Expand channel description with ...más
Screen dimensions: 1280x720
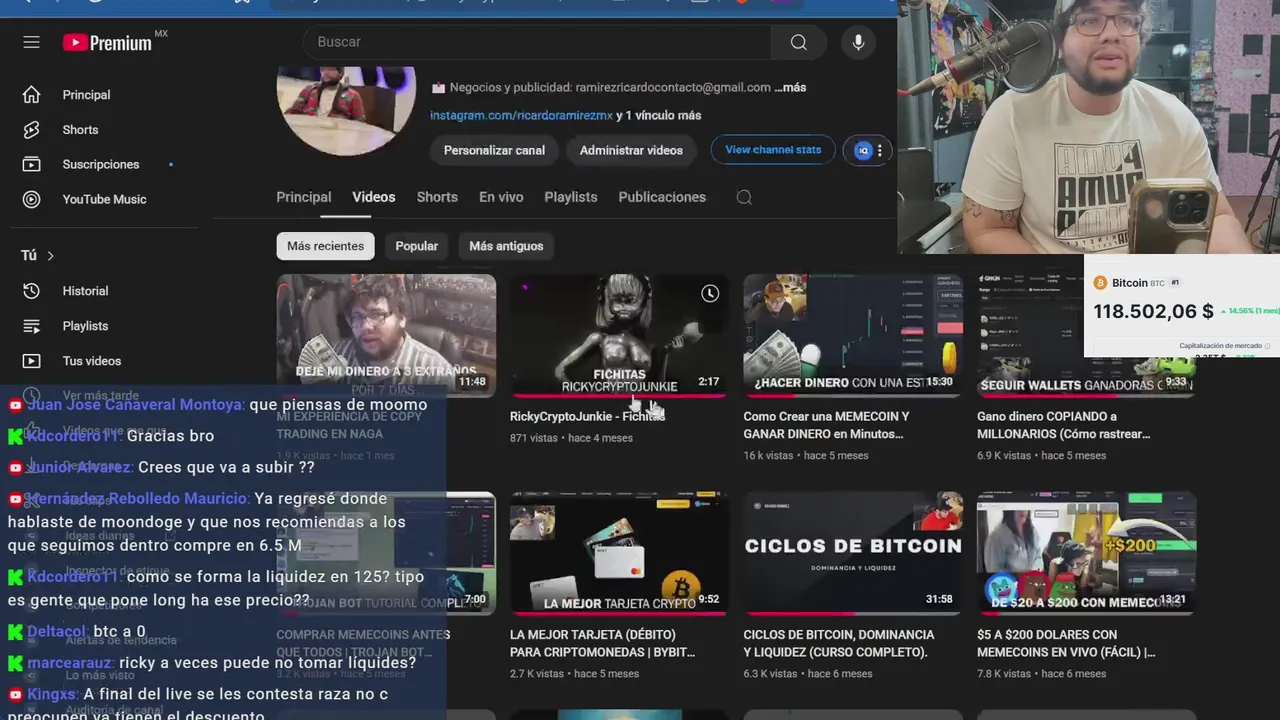pyautogui.click(x=790, y=87)
